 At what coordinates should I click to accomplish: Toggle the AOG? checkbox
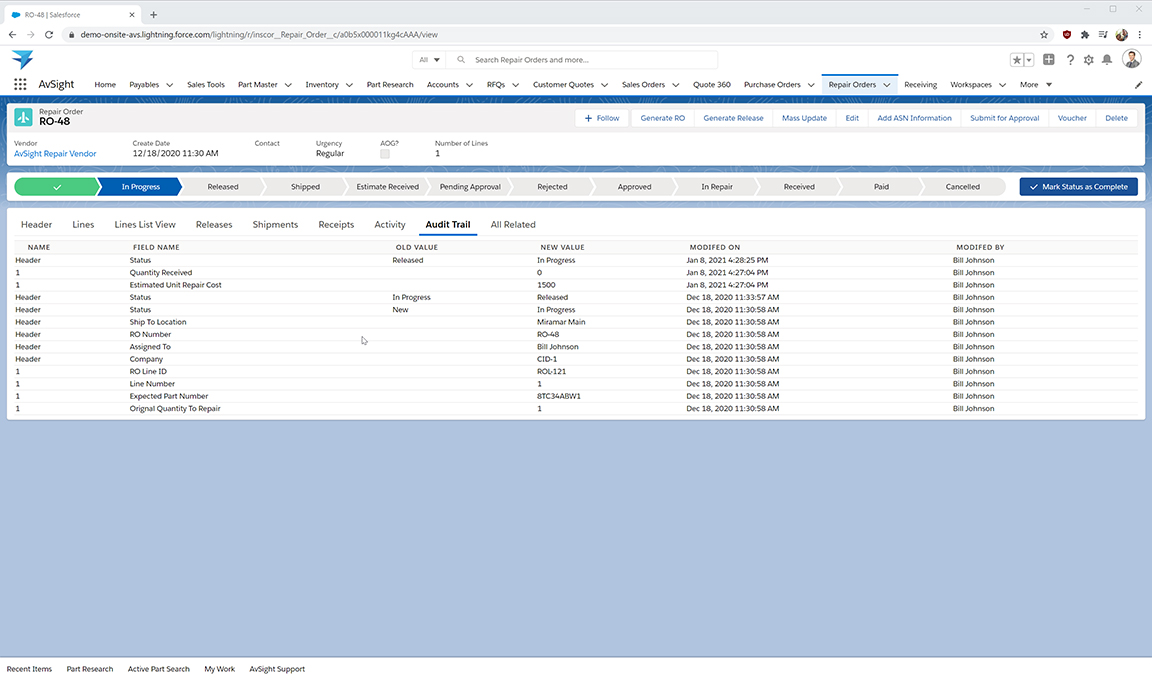(x=385, y=153)
